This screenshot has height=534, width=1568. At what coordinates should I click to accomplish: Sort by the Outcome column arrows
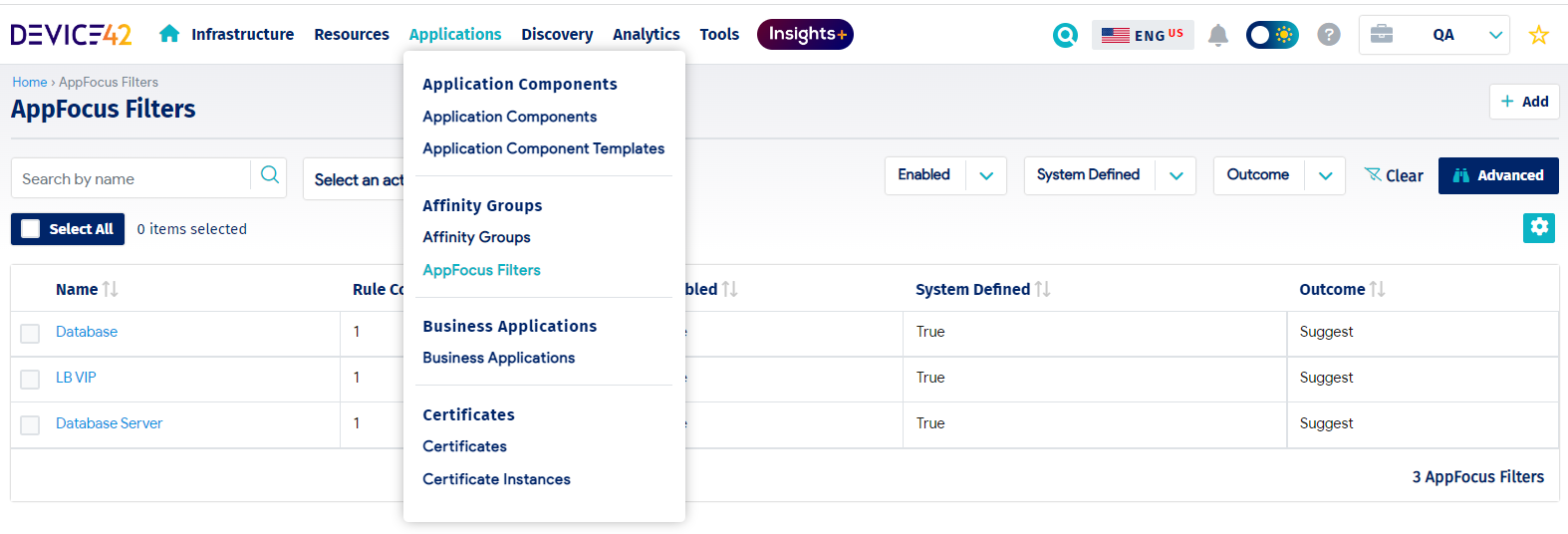coord(1378,289)
